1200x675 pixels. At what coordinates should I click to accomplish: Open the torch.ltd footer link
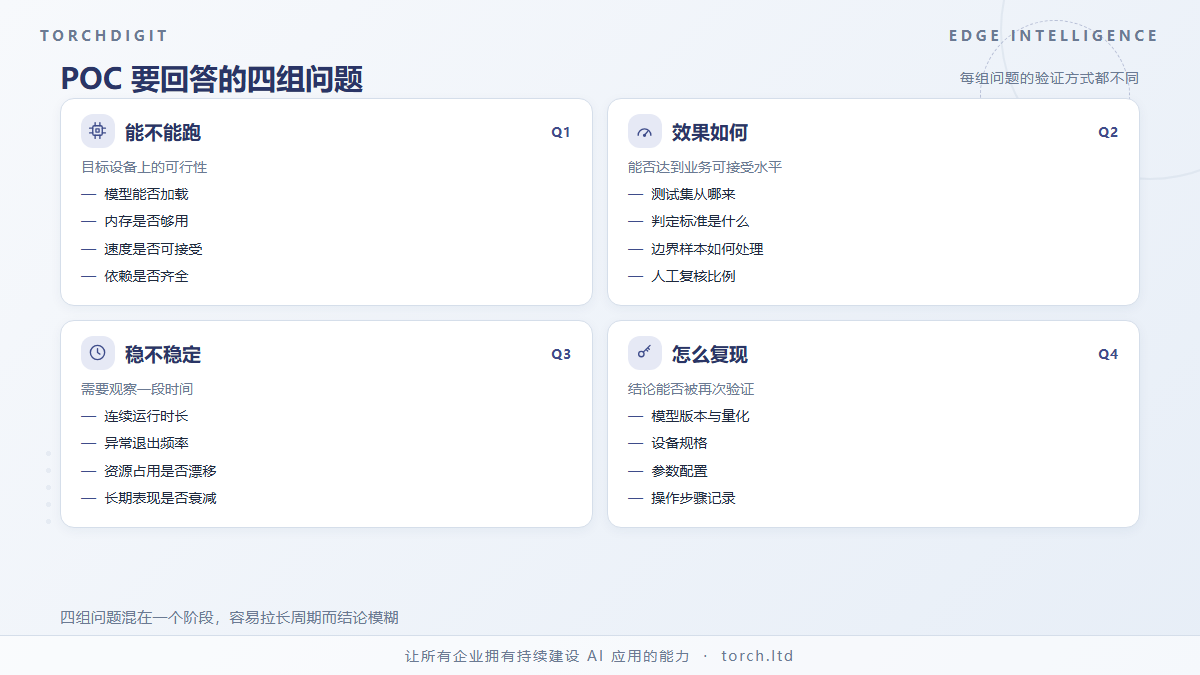pos(757,657)
